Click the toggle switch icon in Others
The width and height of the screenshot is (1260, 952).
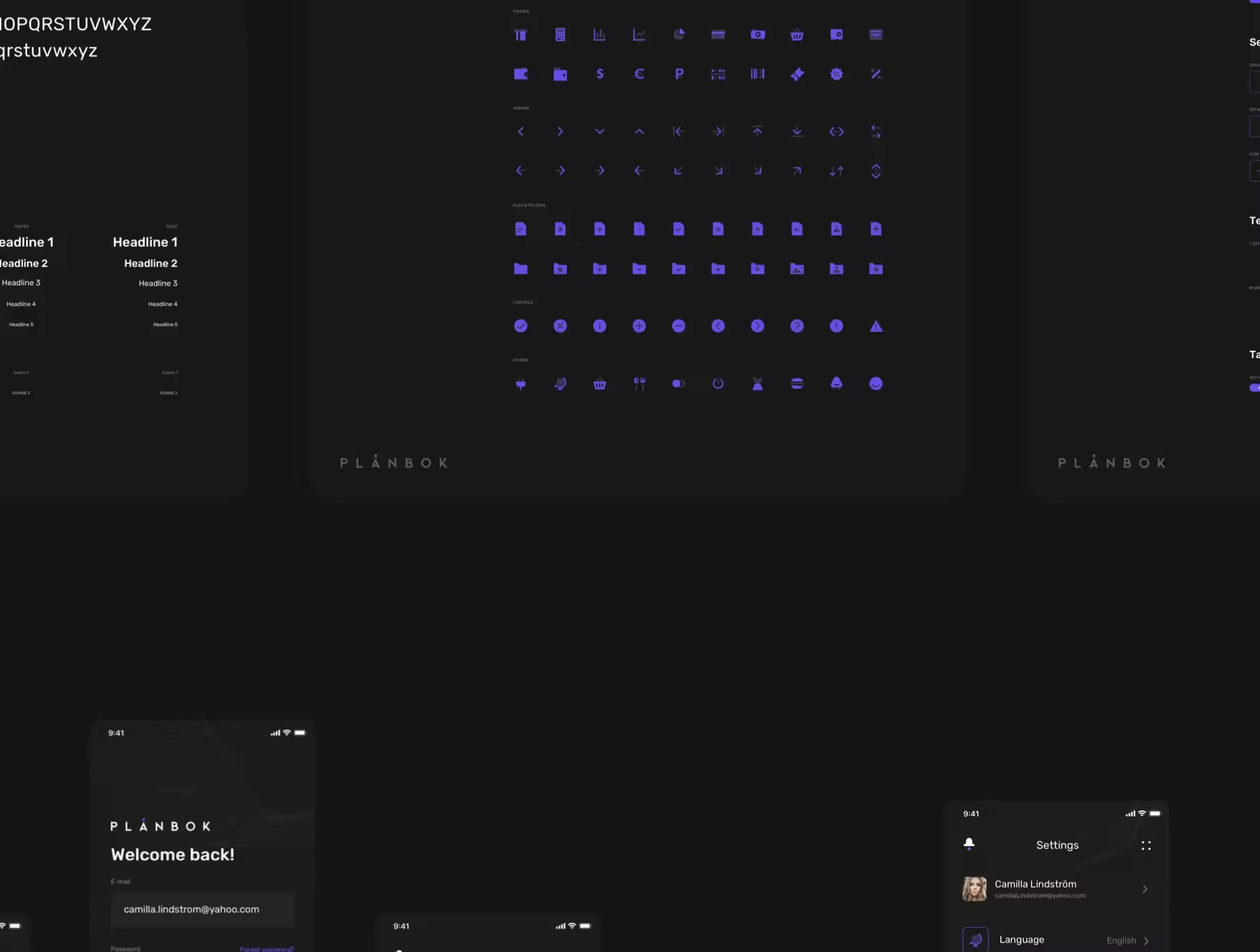pos(678,384)
